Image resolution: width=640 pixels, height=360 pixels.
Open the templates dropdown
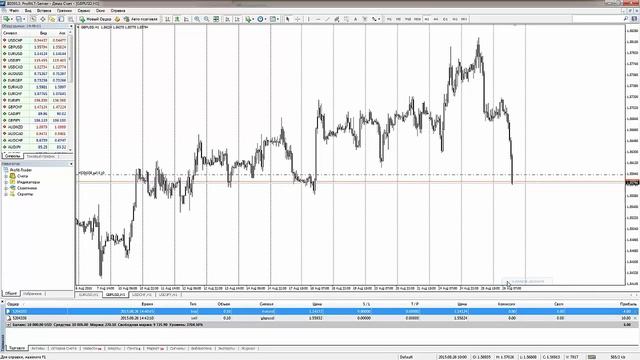274,19
